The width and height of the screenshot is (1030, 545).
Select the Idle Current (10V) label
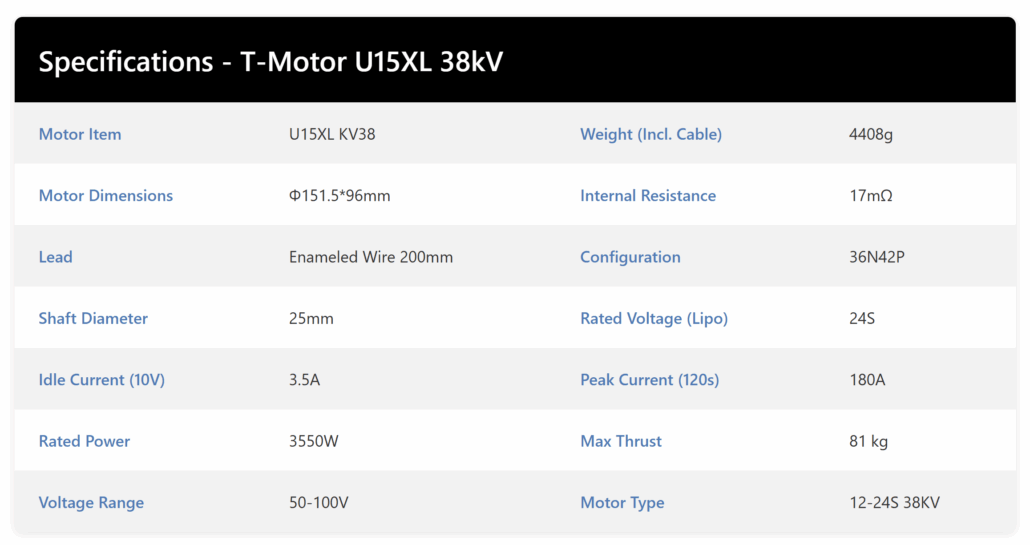(x=102, y=380)
